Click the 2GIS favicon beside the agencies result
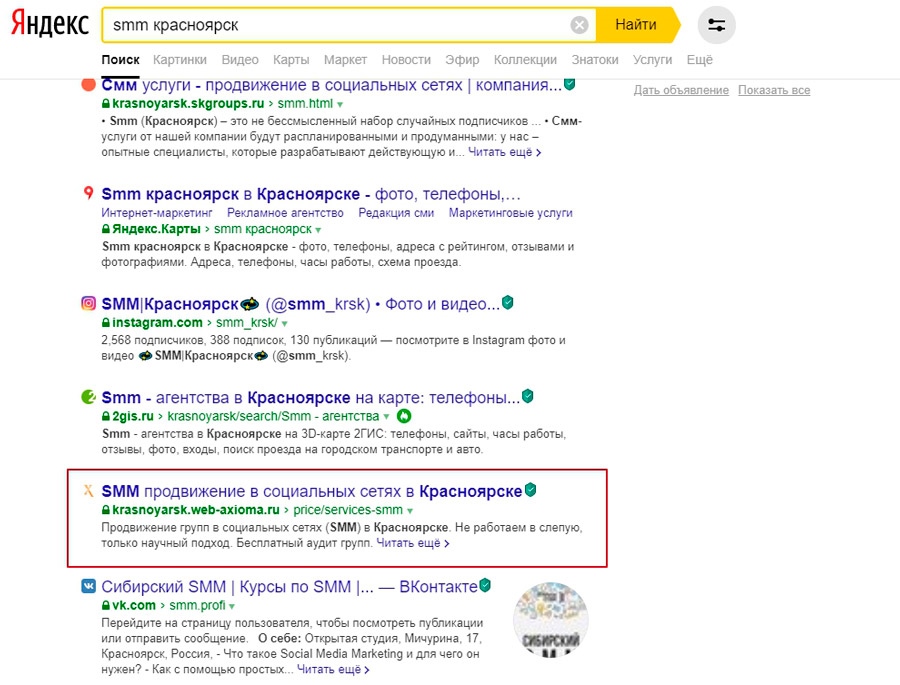Screen dimensions: 900x685 88,397
